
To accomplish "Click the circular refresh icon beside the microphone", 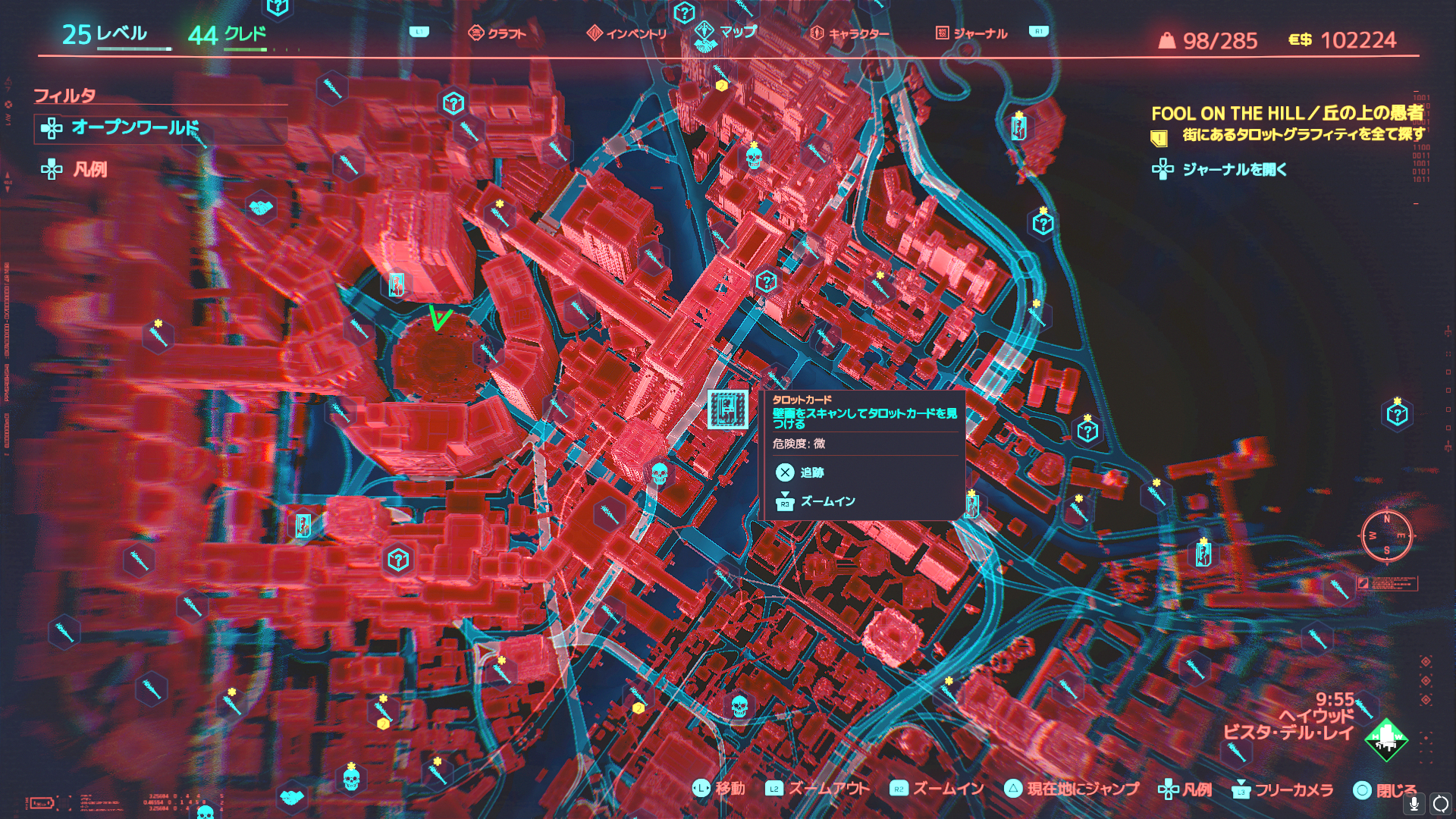I will tap(1440, 804).
